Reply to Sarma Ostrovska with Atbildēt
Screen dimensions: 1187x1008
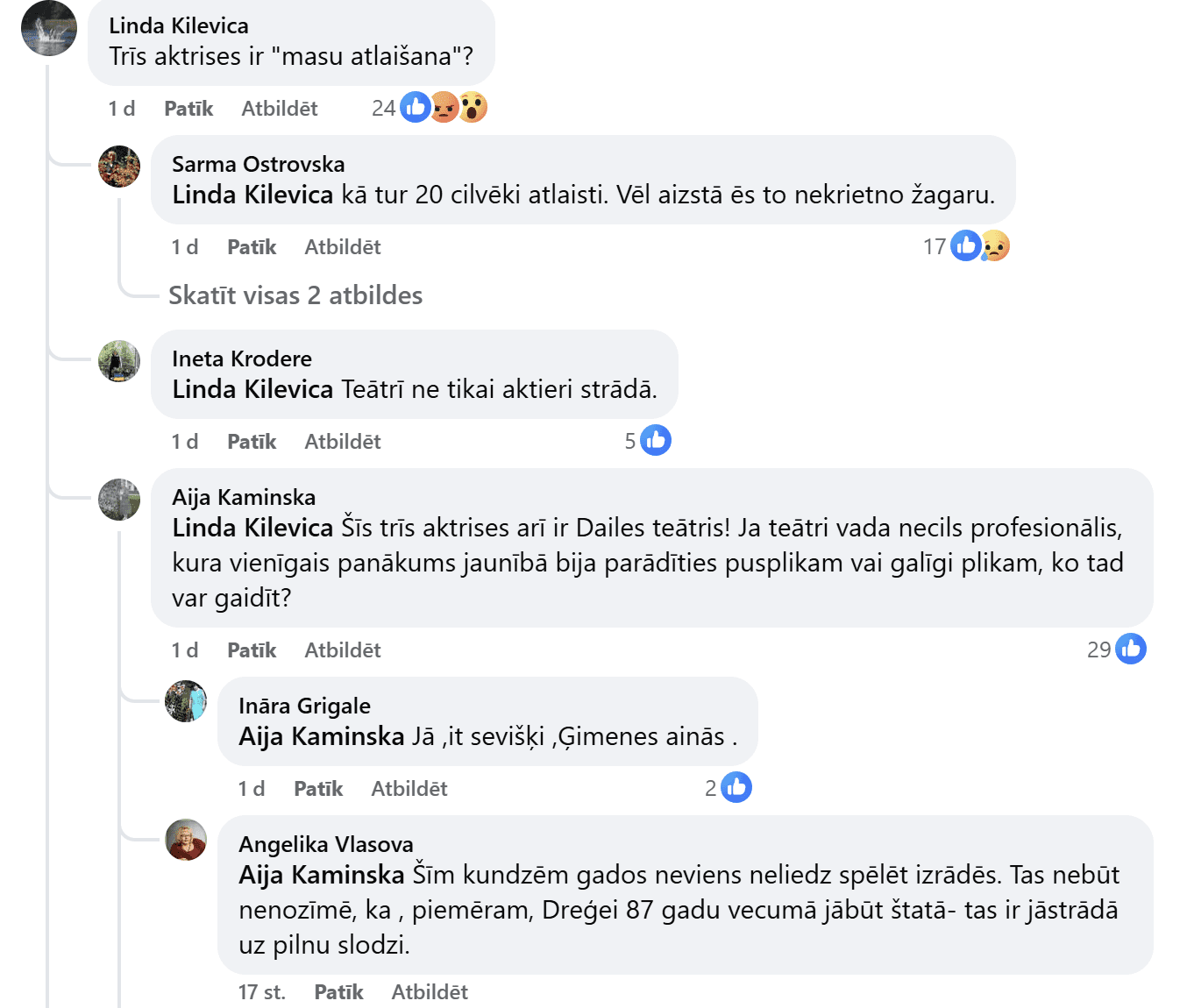343,247
